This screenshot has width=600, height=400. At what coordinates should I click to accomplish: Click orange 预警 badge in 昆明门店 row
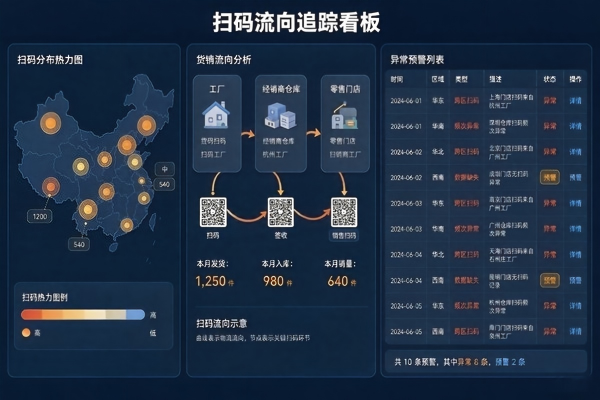pos(550,280)
